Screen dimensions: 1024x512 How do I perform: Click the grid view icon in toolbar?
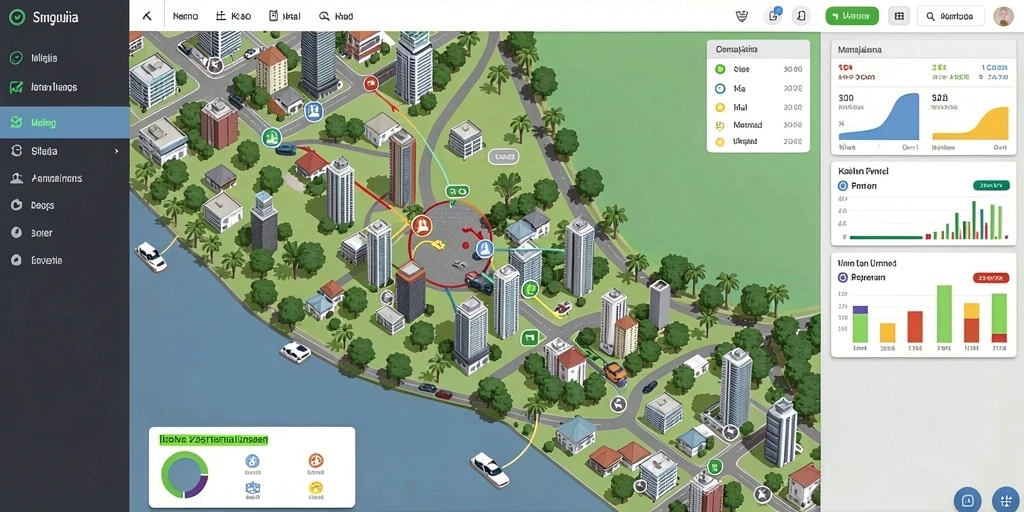899,16
